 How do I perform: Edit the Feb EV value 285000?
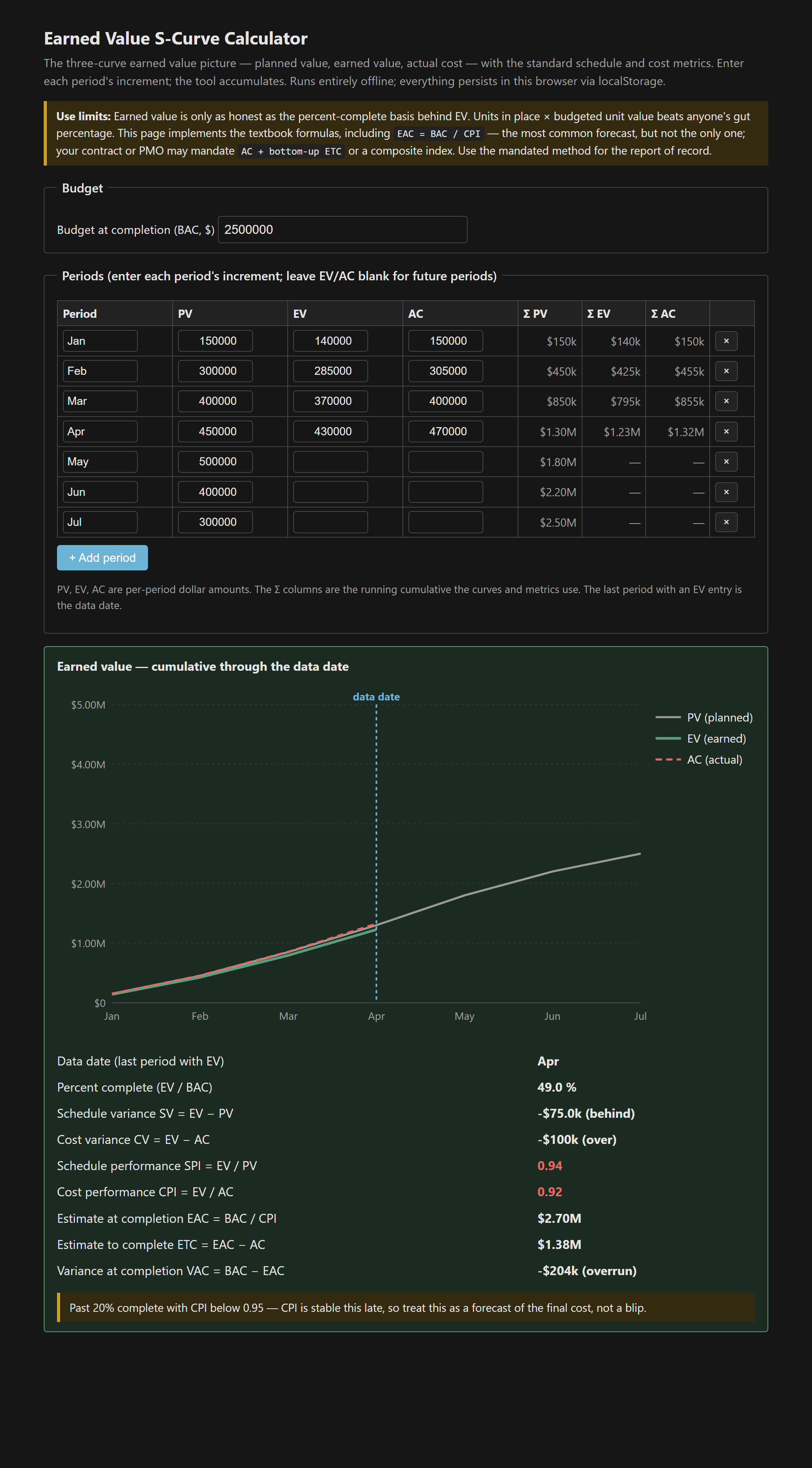331,371
